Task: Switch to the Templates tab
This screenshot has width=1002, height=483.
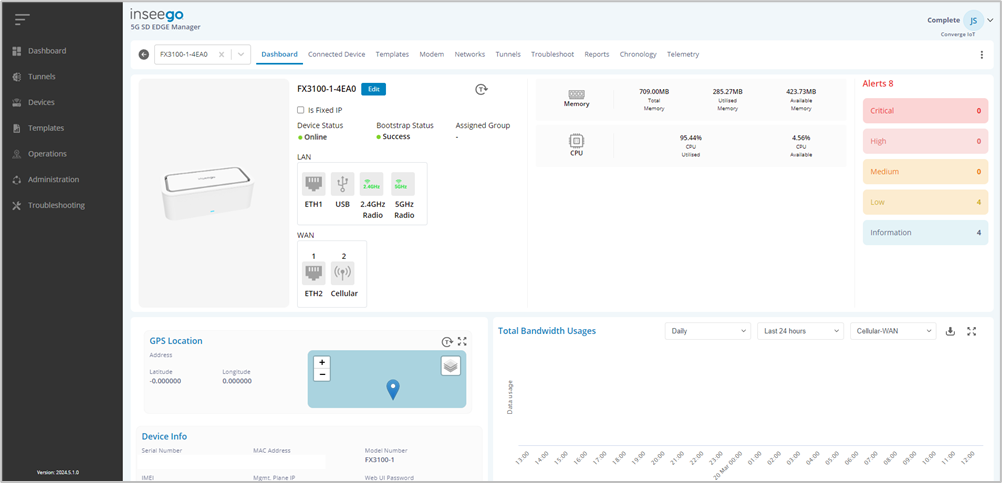Action: coord(392,54)
